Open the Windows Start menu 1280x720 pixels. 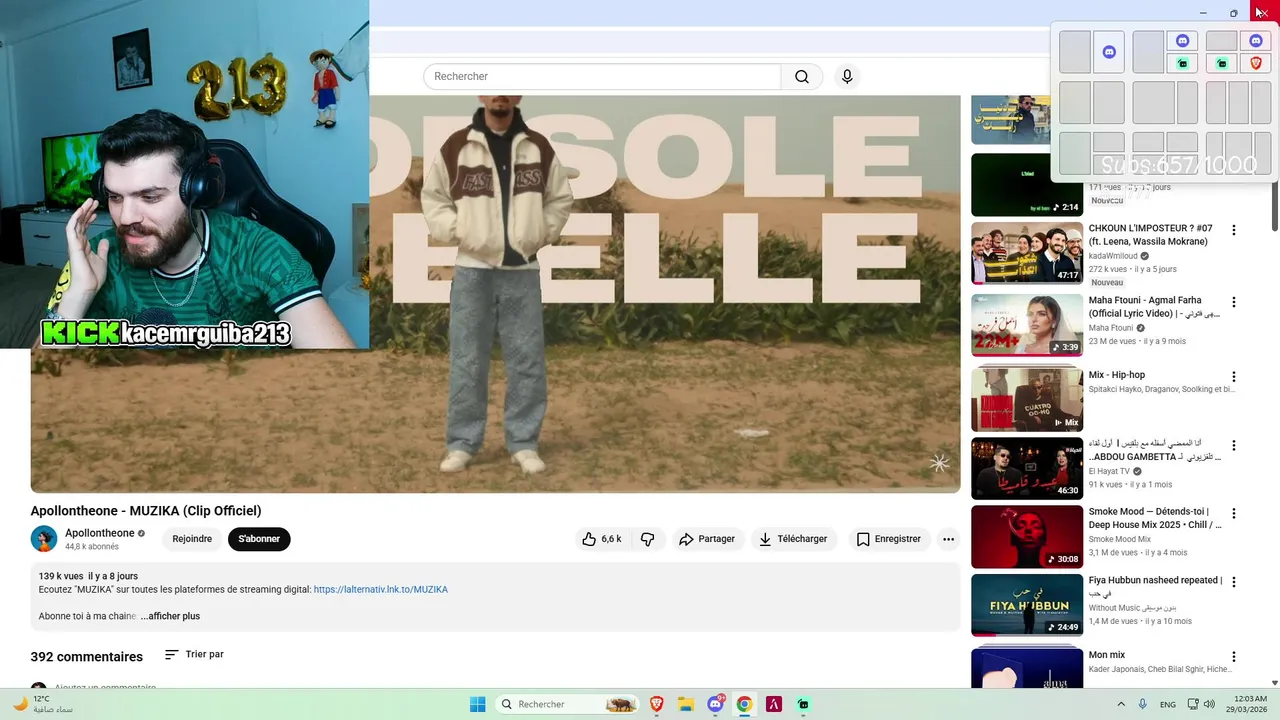click(x=478, y=704)
